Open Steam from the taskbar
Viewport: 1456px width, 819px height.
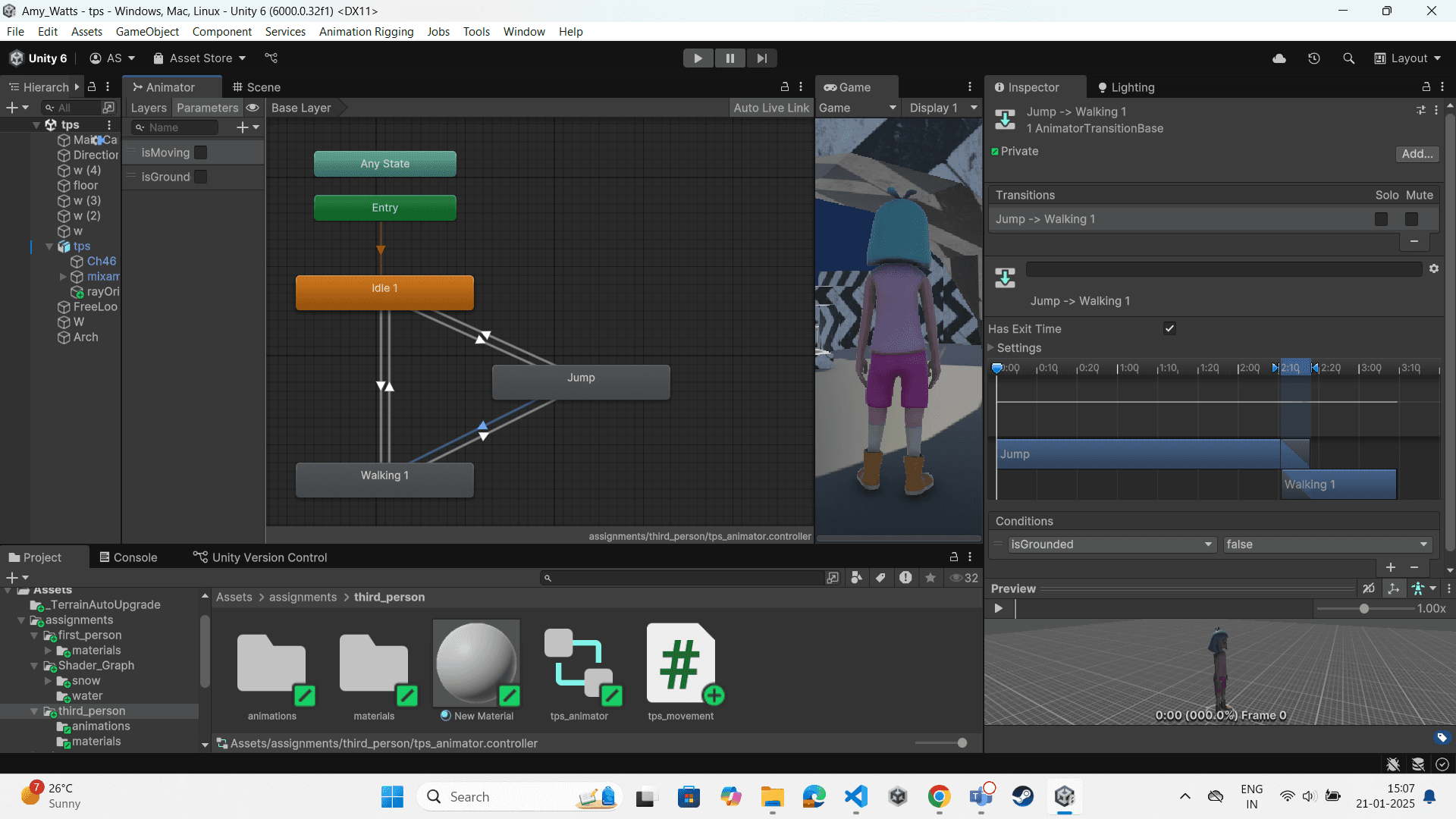[1022, 796]
